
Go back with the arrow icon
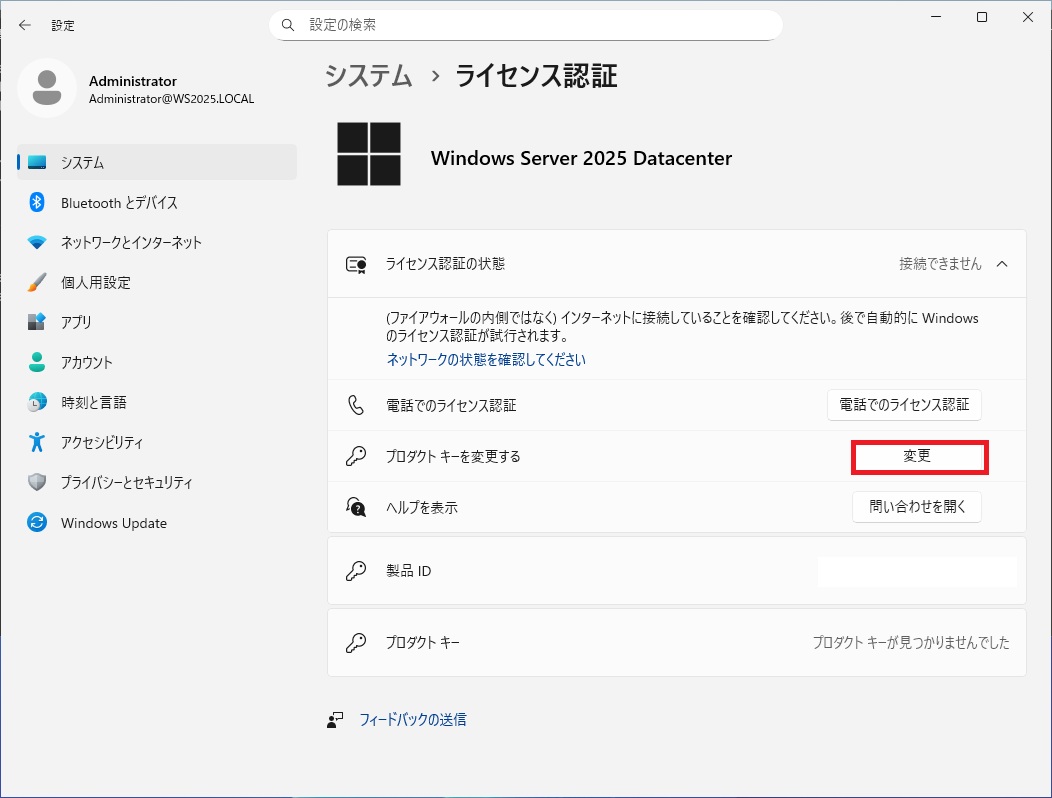pos(25,26)
